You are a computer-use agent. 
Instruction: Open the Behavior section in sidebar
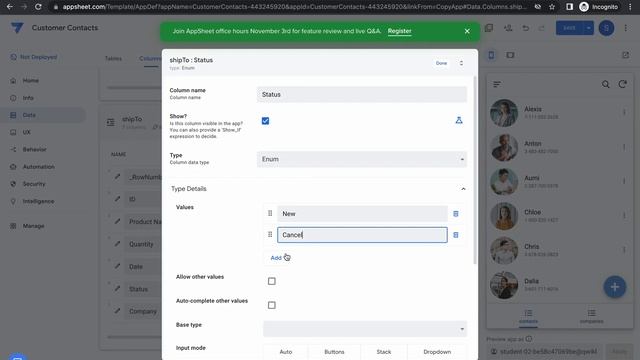click(34, 149)
